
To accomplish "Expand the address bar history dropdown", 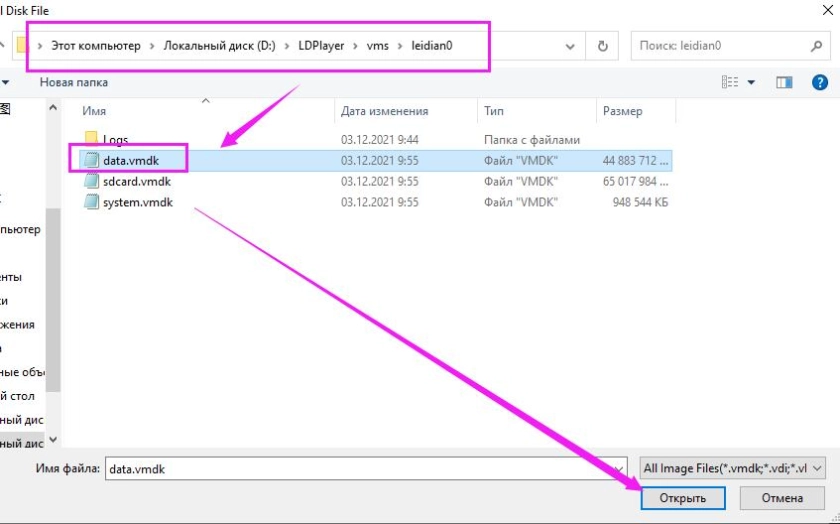I will click(570, 46).
